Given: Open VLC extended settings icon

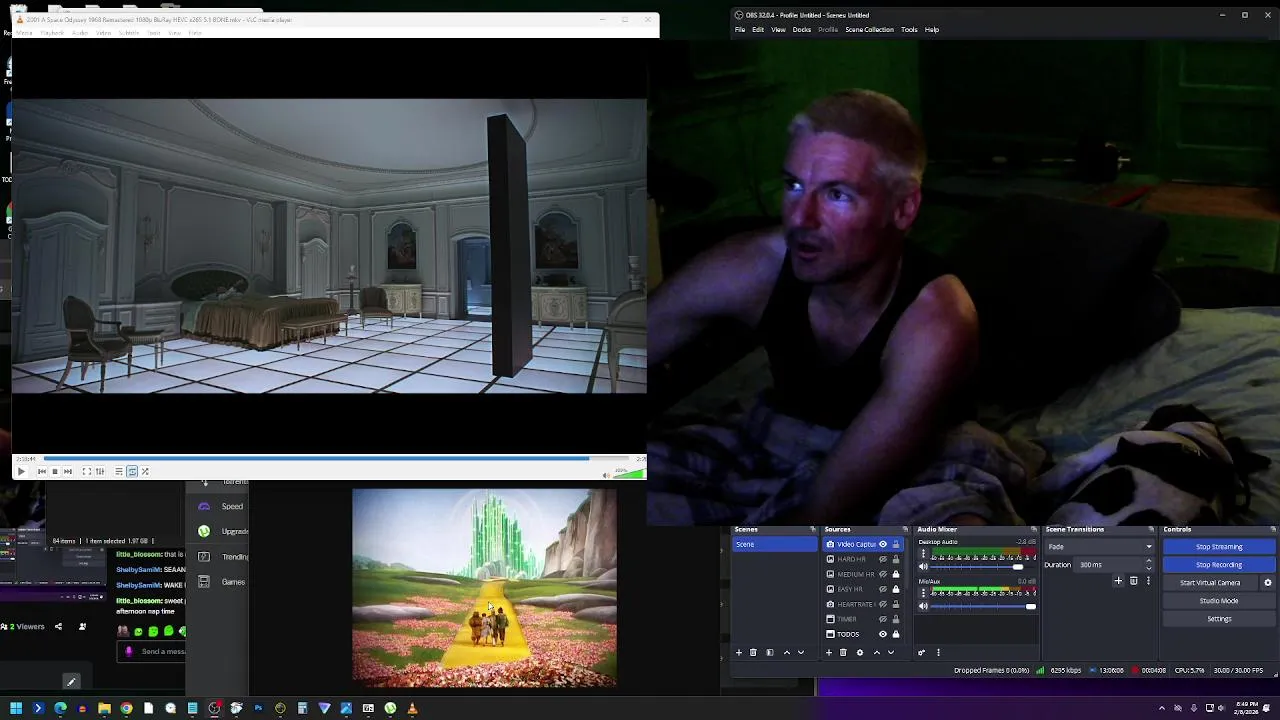Looking at the screenshot, I should coord(100,471).
